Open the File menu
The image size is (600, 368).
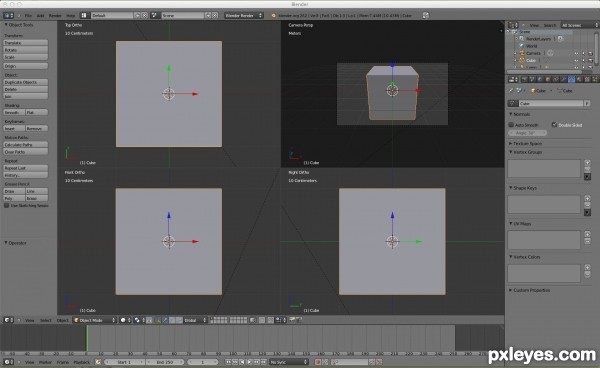pyautogui.click(x=28, y=16)
